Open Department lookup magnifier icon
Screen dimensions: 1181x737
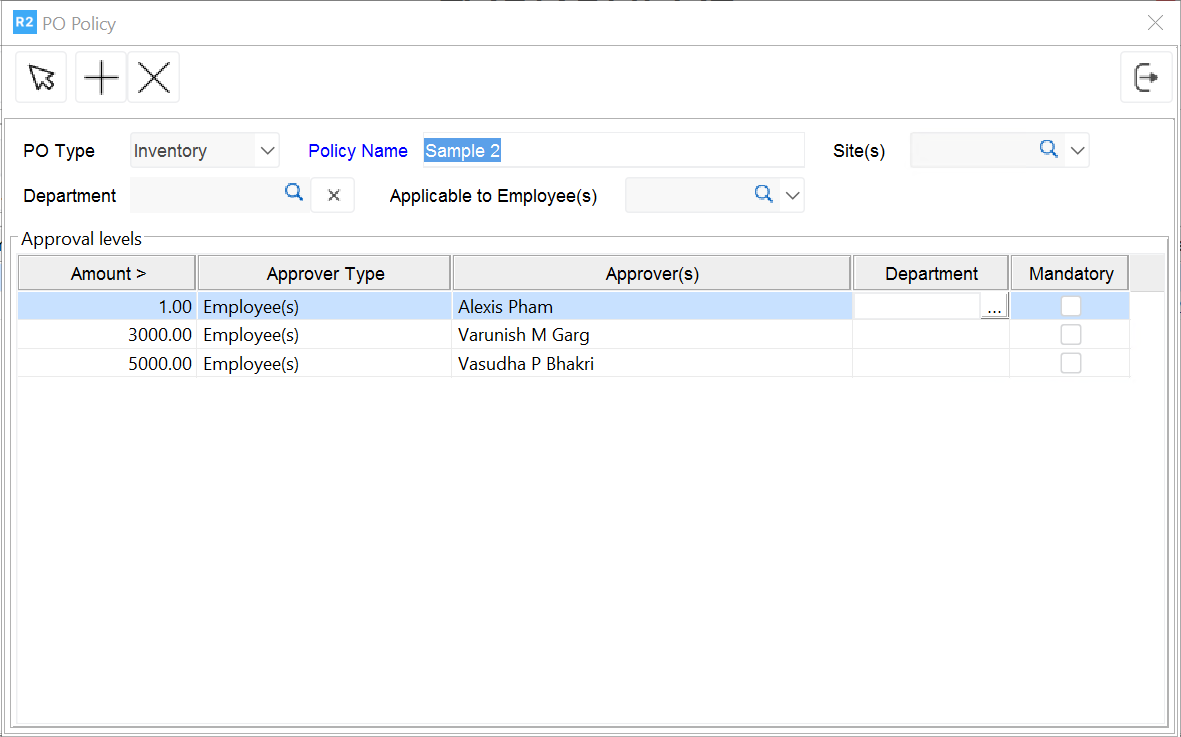click(x=294, y=193)
